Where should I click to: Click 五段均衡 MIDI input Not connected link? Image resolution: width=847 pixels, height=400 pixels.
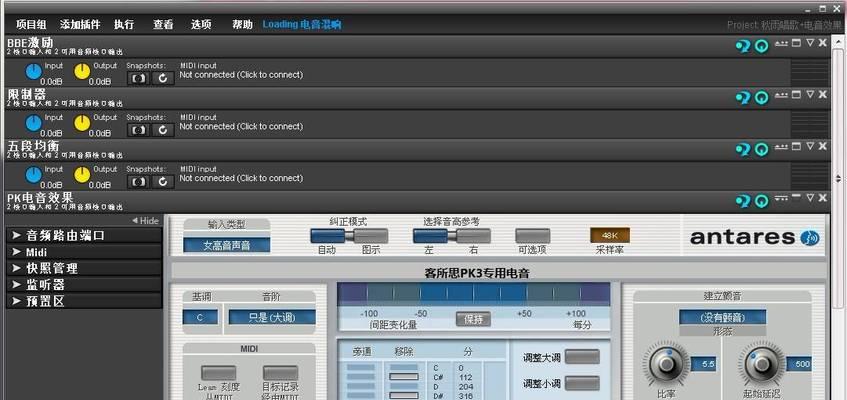pos(241,178)
